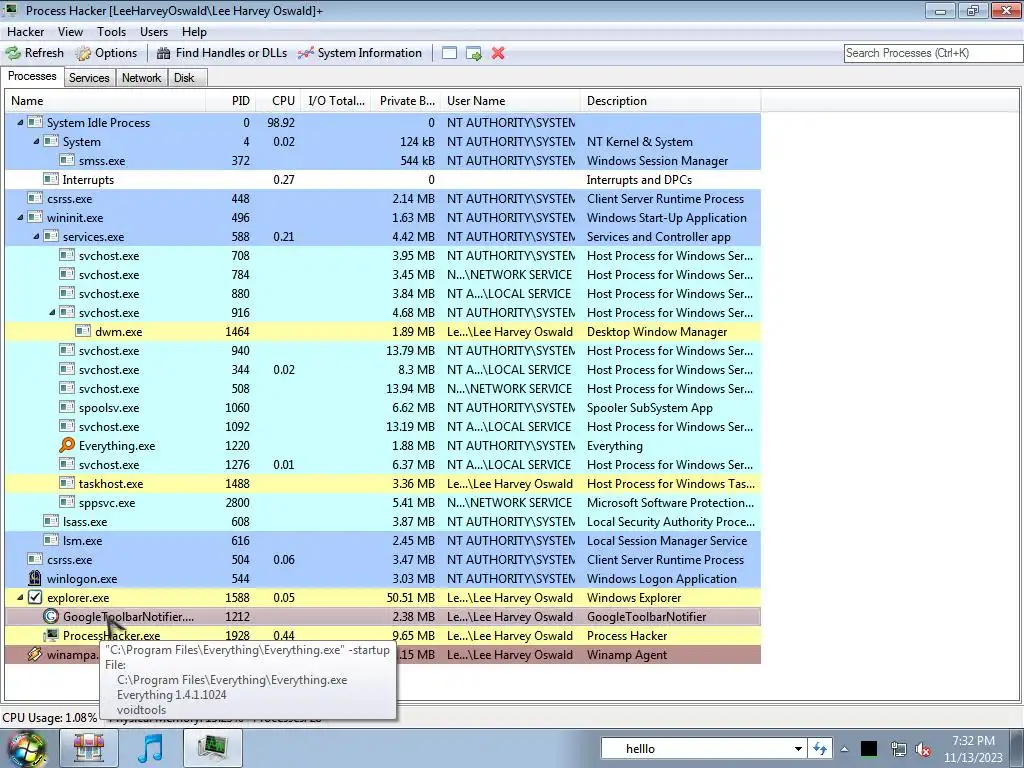Open the Hacker menu
The image size is (1024, 768).
25,31
